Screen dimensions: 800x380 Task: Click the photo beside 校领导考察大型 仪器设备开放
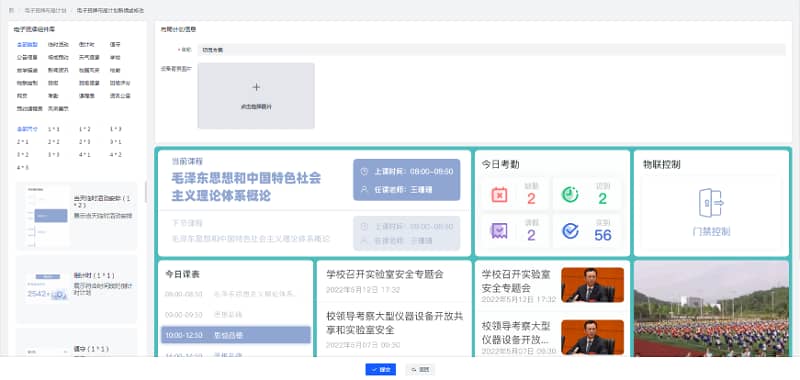(592, 337)
